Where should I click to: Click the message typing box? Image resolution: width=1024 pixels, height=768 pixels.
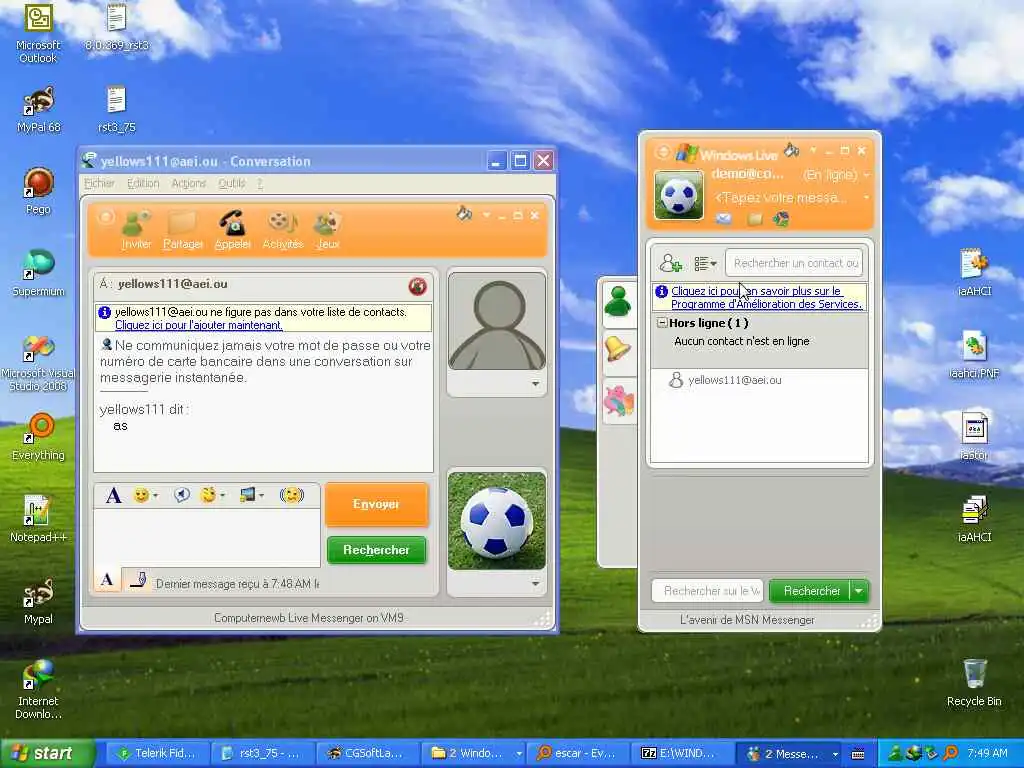pyautogui.click(x=207, y=537)
